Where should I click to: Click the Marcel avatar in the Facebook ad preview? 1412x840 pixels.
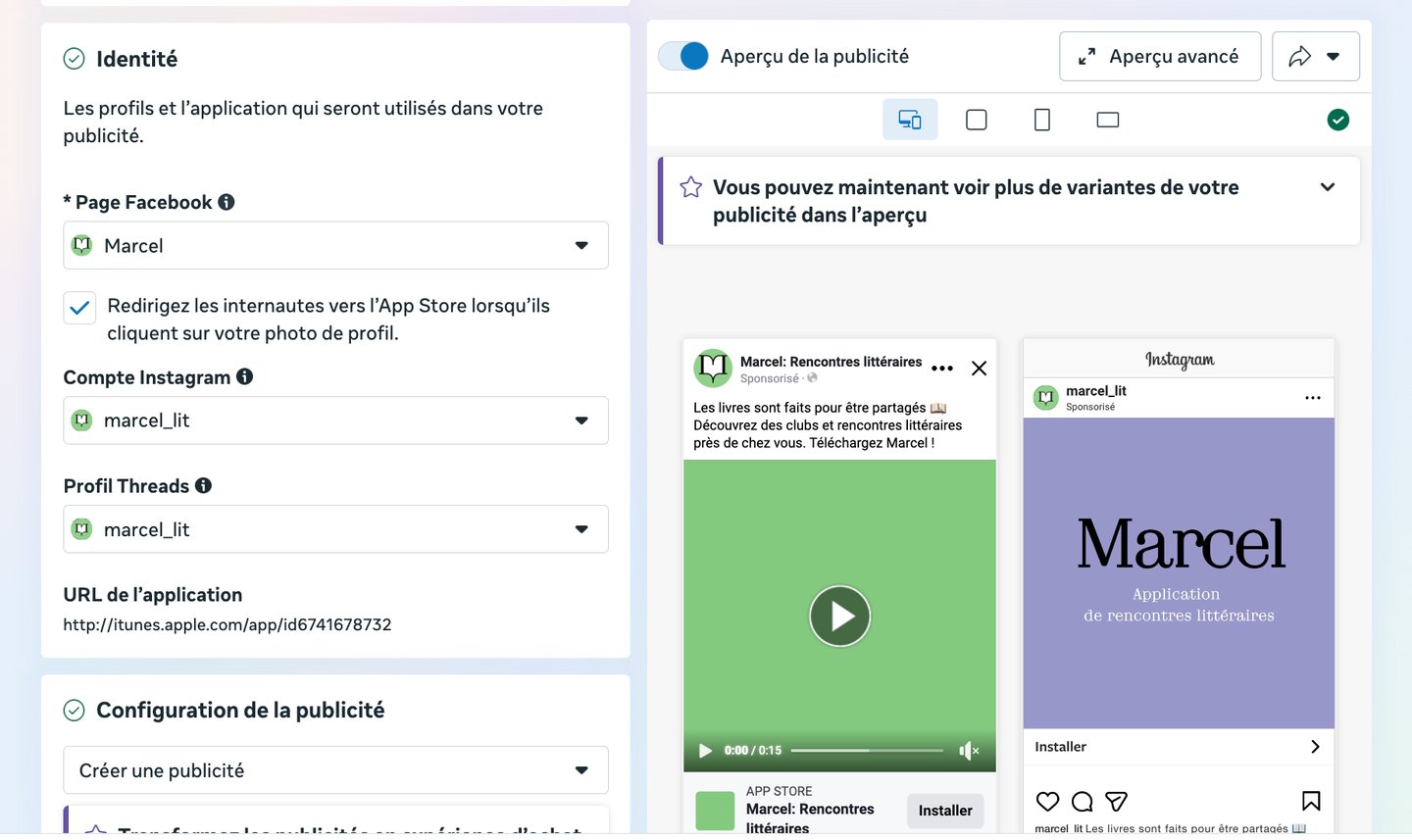pos(713,369)
